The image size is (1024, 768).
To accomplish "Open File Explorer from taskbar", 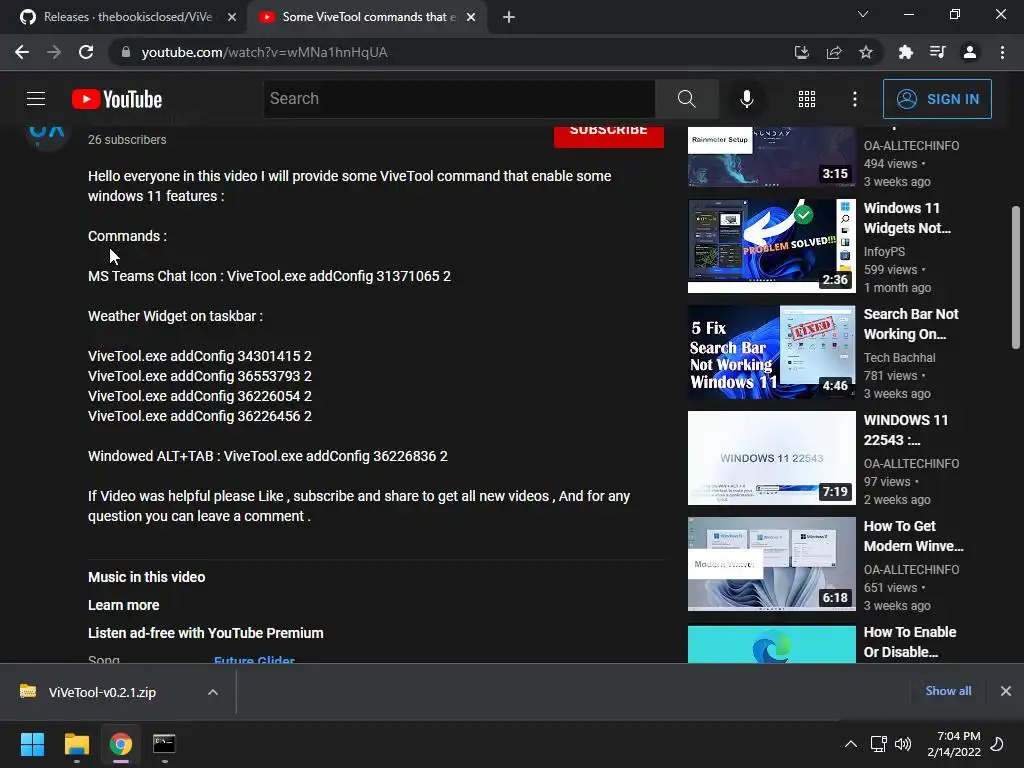I will [x=76, y=744].
